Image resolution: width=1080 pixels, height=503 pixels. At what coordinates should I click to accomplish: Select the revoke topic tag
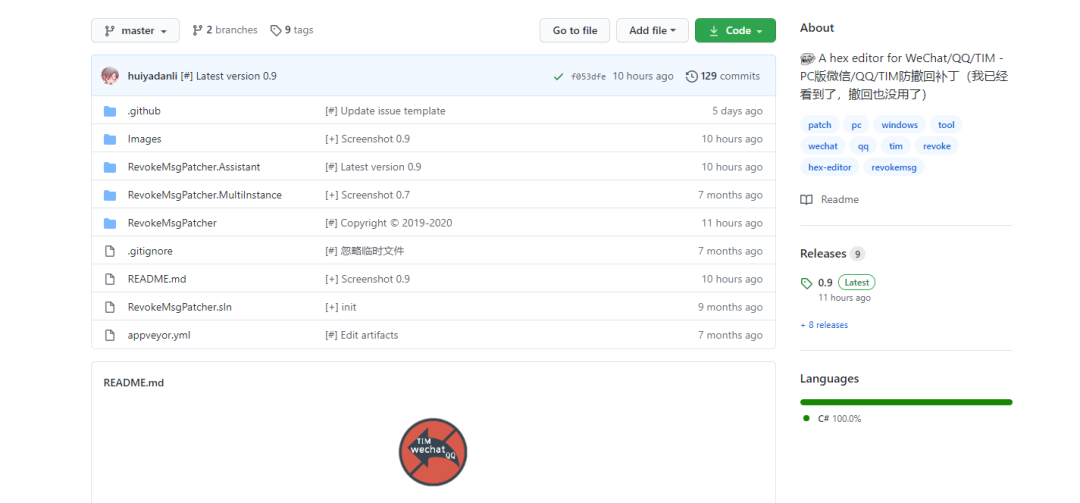point(937,146)
